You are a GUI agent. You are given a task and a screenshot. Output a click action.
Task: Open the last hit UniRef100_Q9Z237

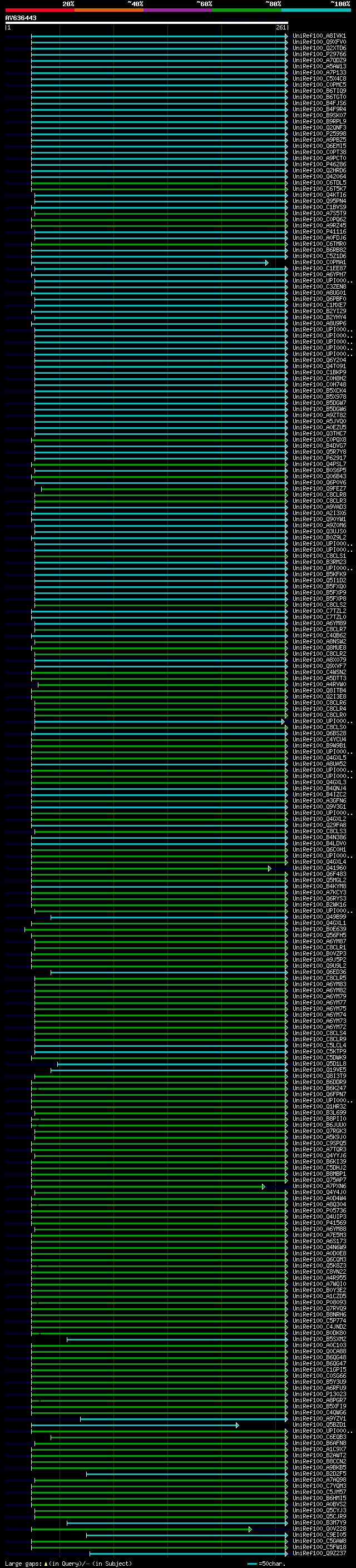319,1554
